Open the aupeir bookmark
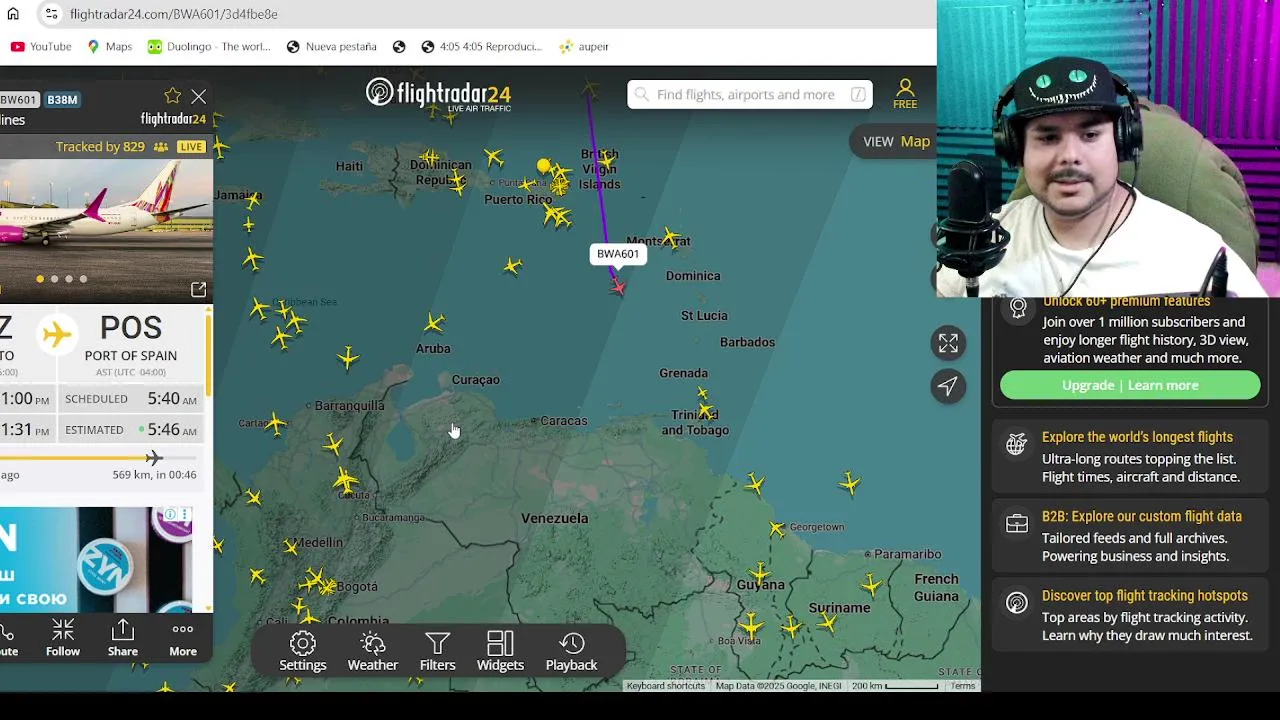 [584, 46]
